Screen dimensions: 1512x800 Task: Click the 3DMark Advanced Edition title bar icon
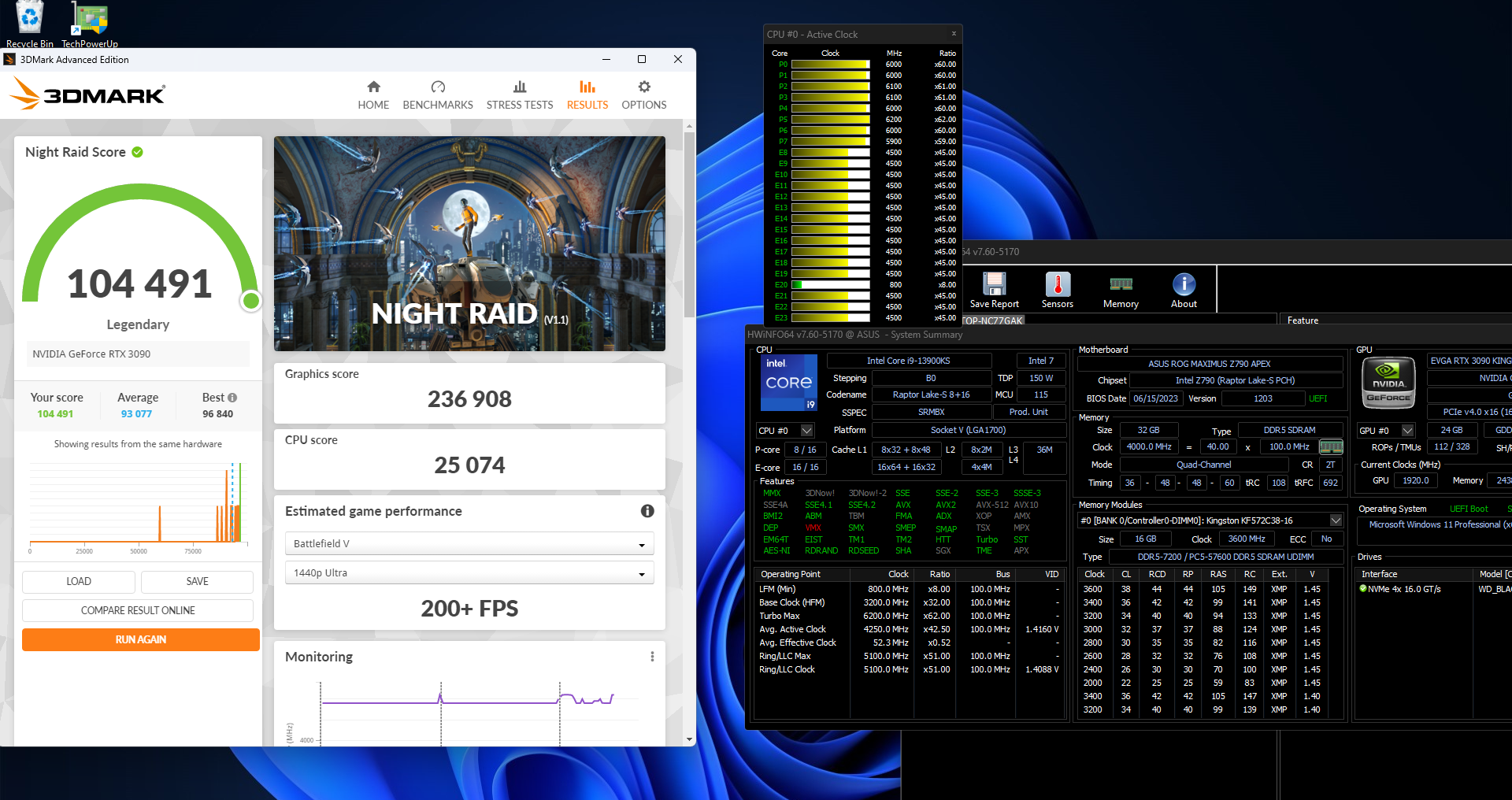coord(10,59)
